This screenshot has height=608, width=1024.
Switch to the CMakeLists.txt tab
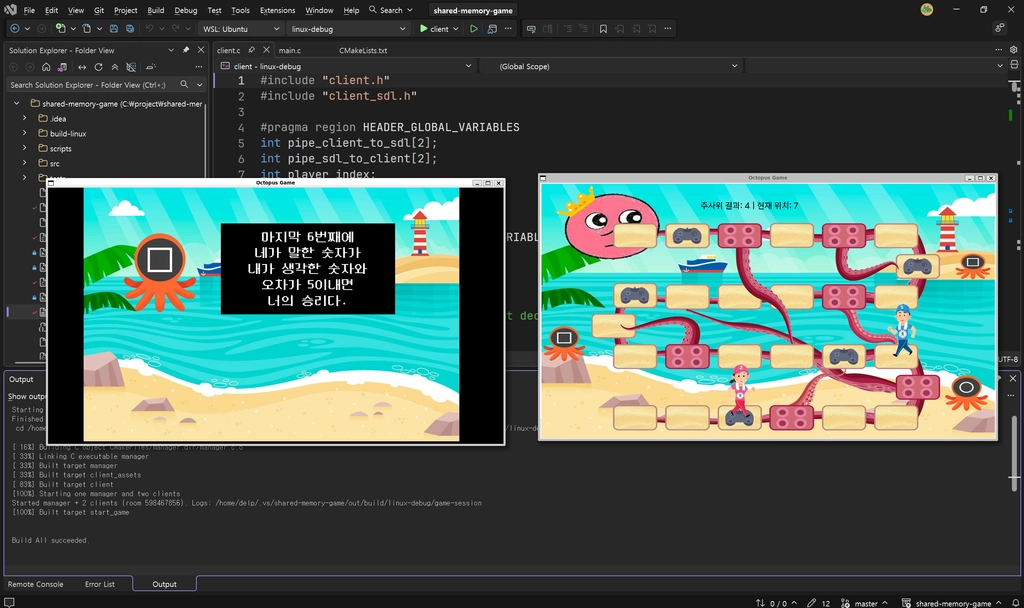[x=363, y=50]
